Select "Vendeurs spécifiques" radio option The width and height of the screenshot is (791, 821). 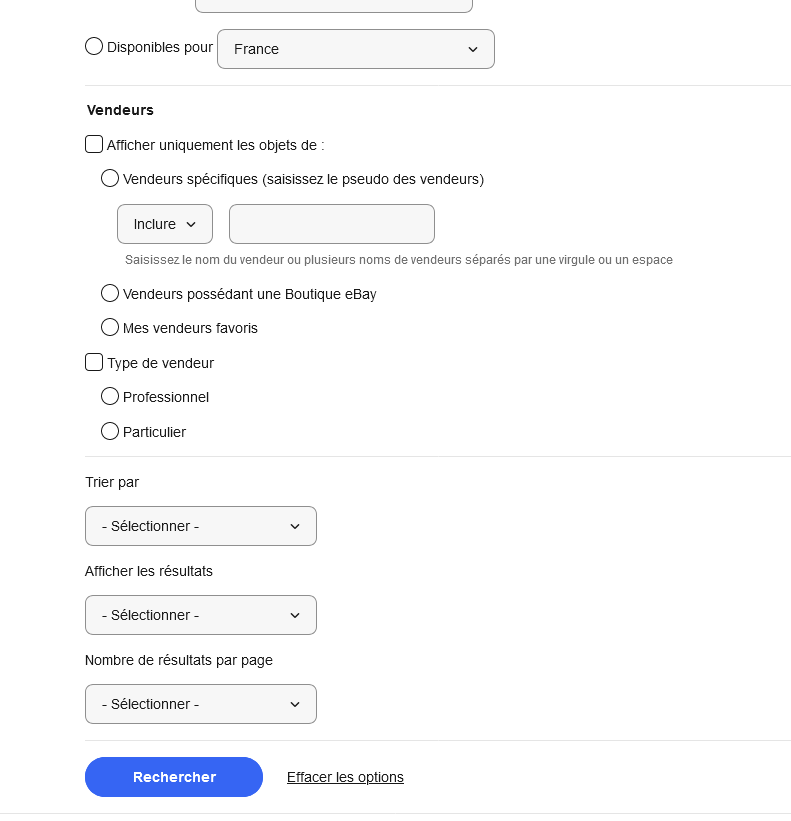tap(110, 179)
